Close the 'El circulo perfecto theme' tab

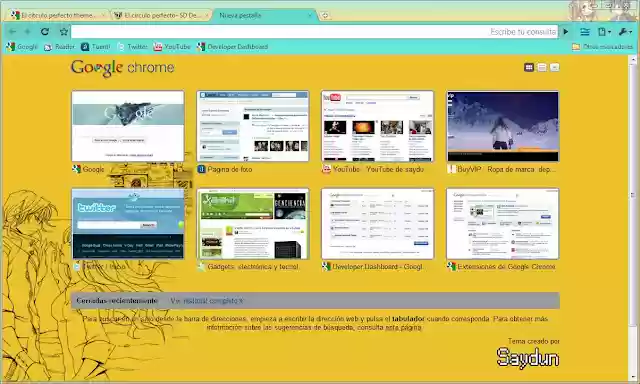tap(103, 16)
